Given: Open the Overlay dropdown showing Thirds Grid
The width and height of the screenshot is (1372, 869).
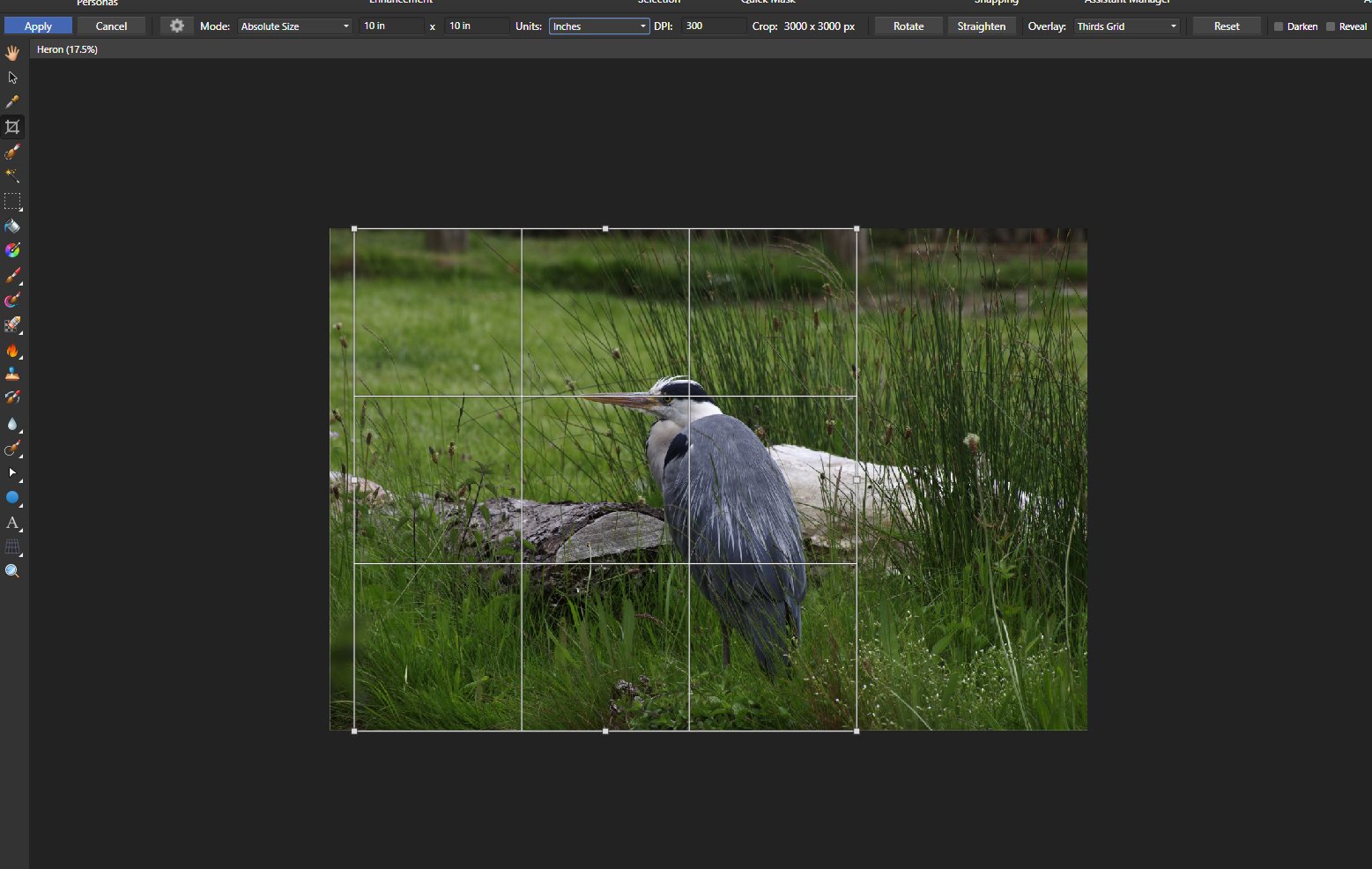Looking at the screenshot, I should coord(1127,26).
